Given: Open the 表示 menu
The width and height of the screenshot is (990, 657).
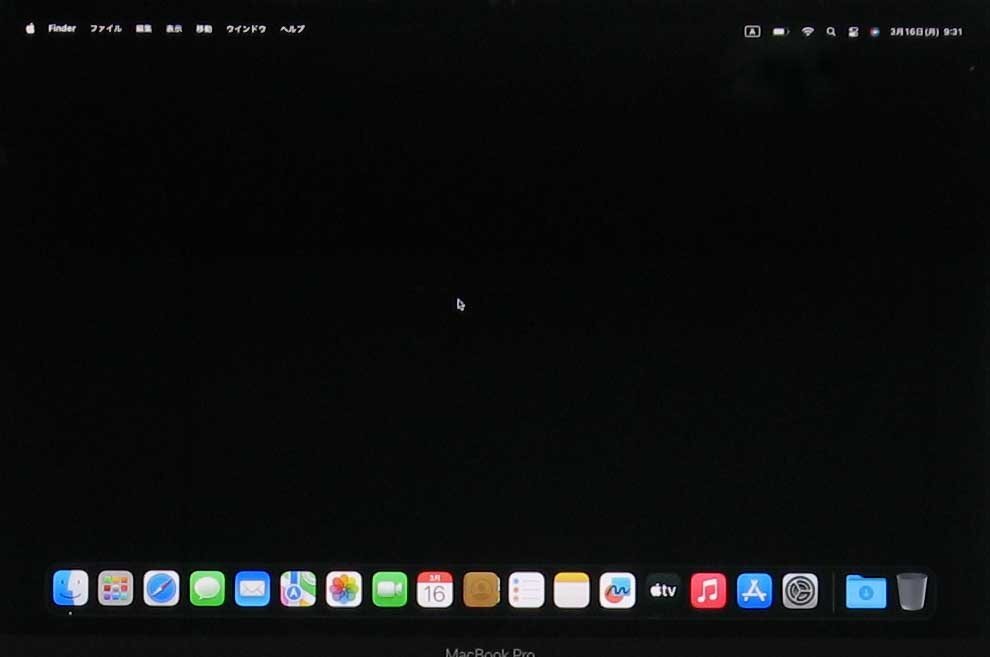Looking at the screenshot, I should pyautogui.click(x=174, y=29).
